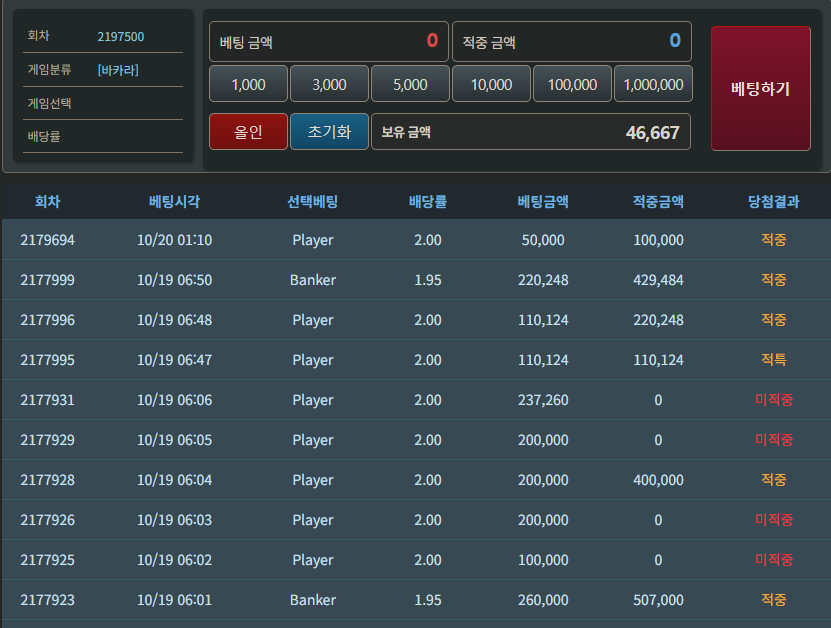Click the winning amount 429,484
The image size is (831, 628).
coord(658,280)
